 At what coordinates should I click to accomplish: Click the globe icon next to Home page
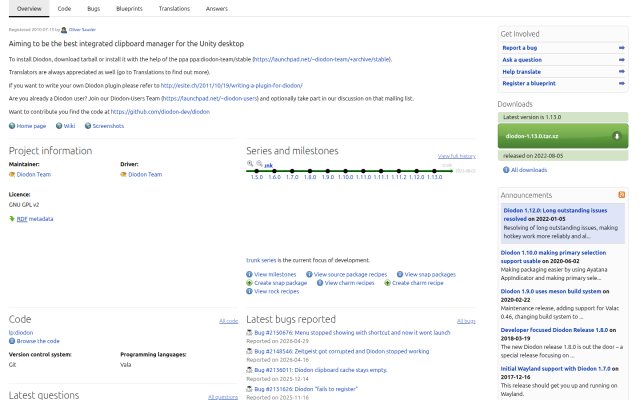click(12, 126)
